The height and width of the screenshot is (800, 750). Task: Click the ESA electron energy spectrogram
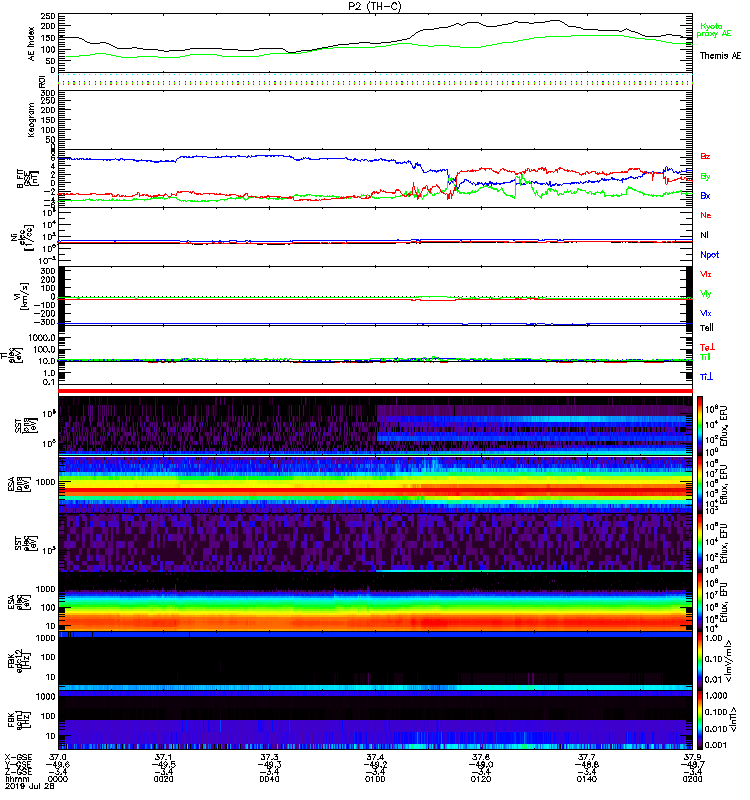375,602
